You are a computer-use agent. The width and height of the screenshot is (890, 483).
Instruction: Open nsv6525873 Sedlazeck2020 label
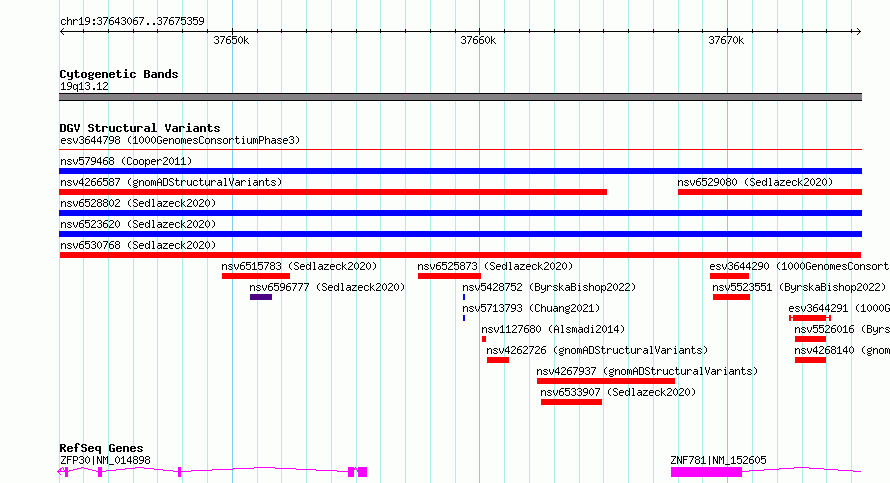click(495, 266)
